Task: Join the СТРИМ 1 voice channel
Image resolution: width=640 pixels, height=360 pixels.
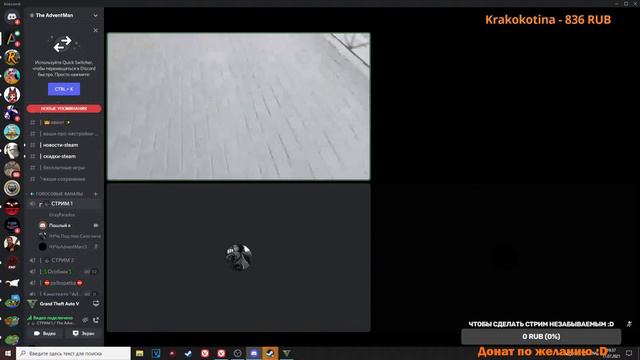Action: coord(64,204)
